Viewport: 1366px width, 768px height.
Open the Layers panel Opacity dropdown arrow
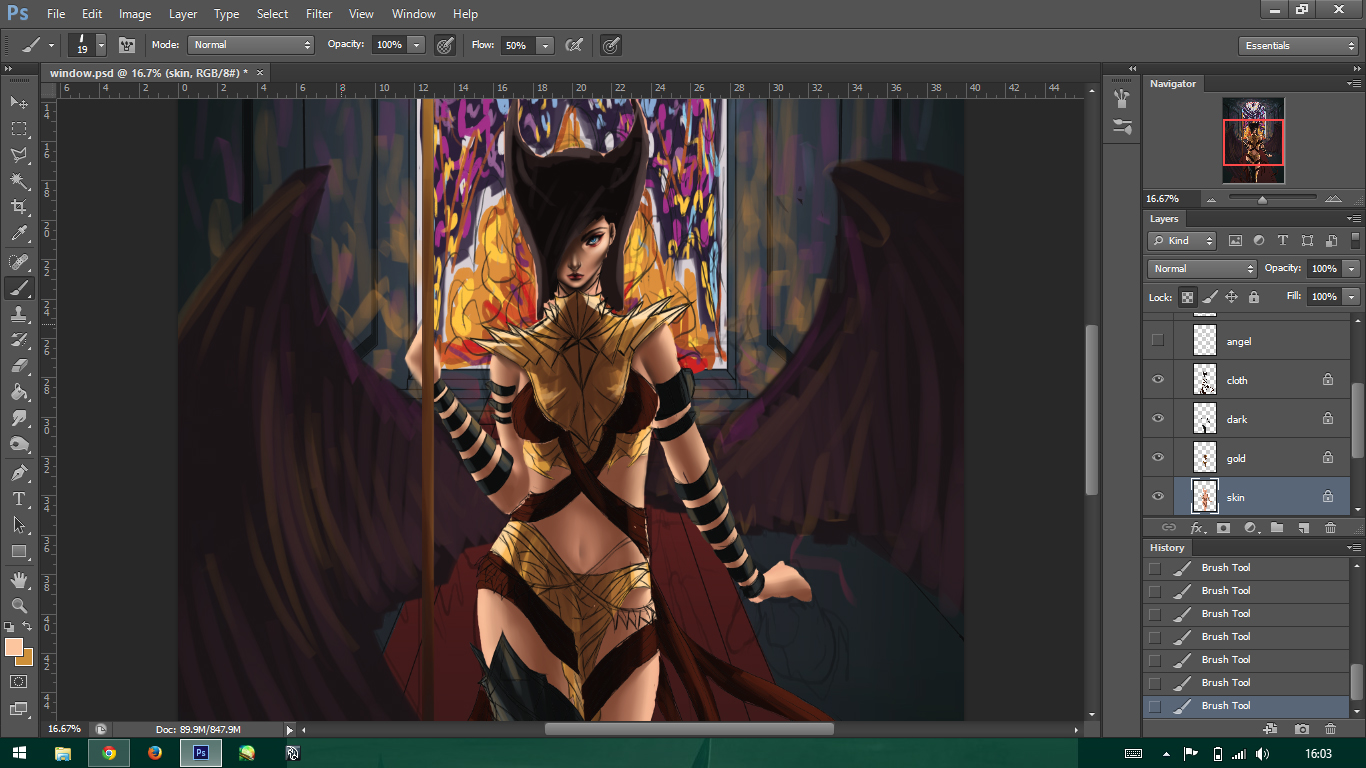1352,269
